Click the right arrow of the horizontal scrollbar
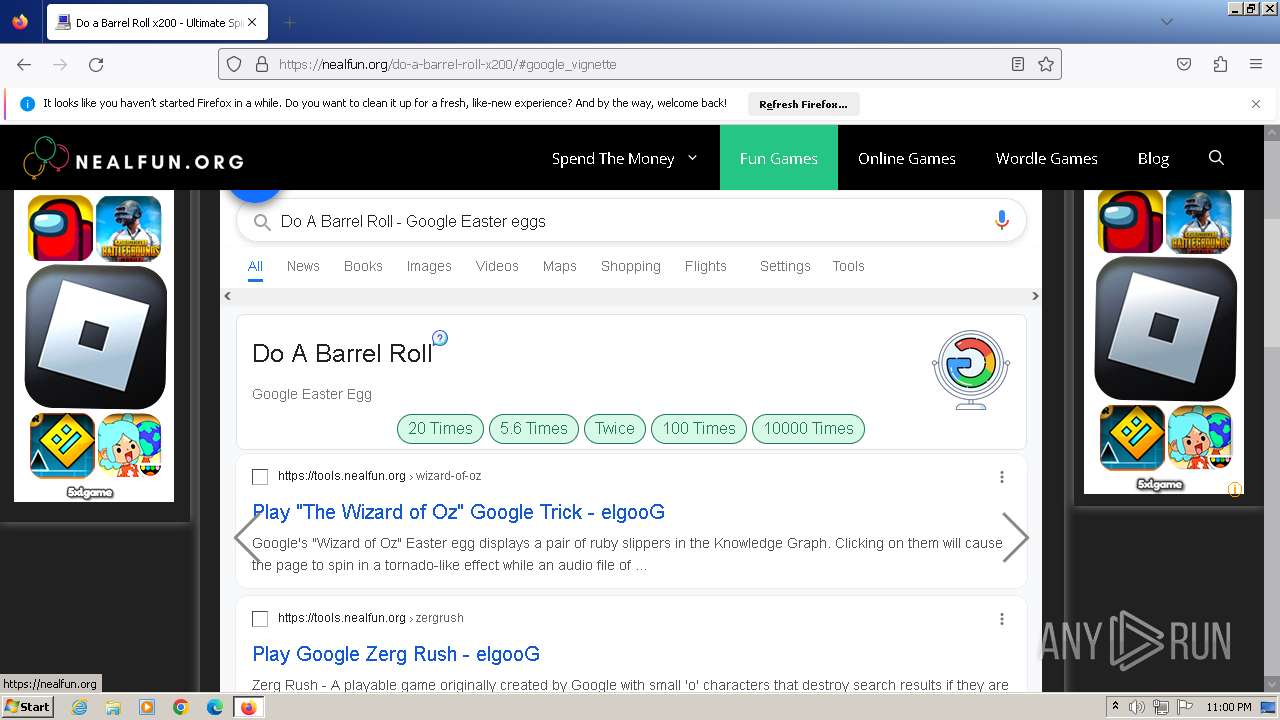 pos(1035,296)
